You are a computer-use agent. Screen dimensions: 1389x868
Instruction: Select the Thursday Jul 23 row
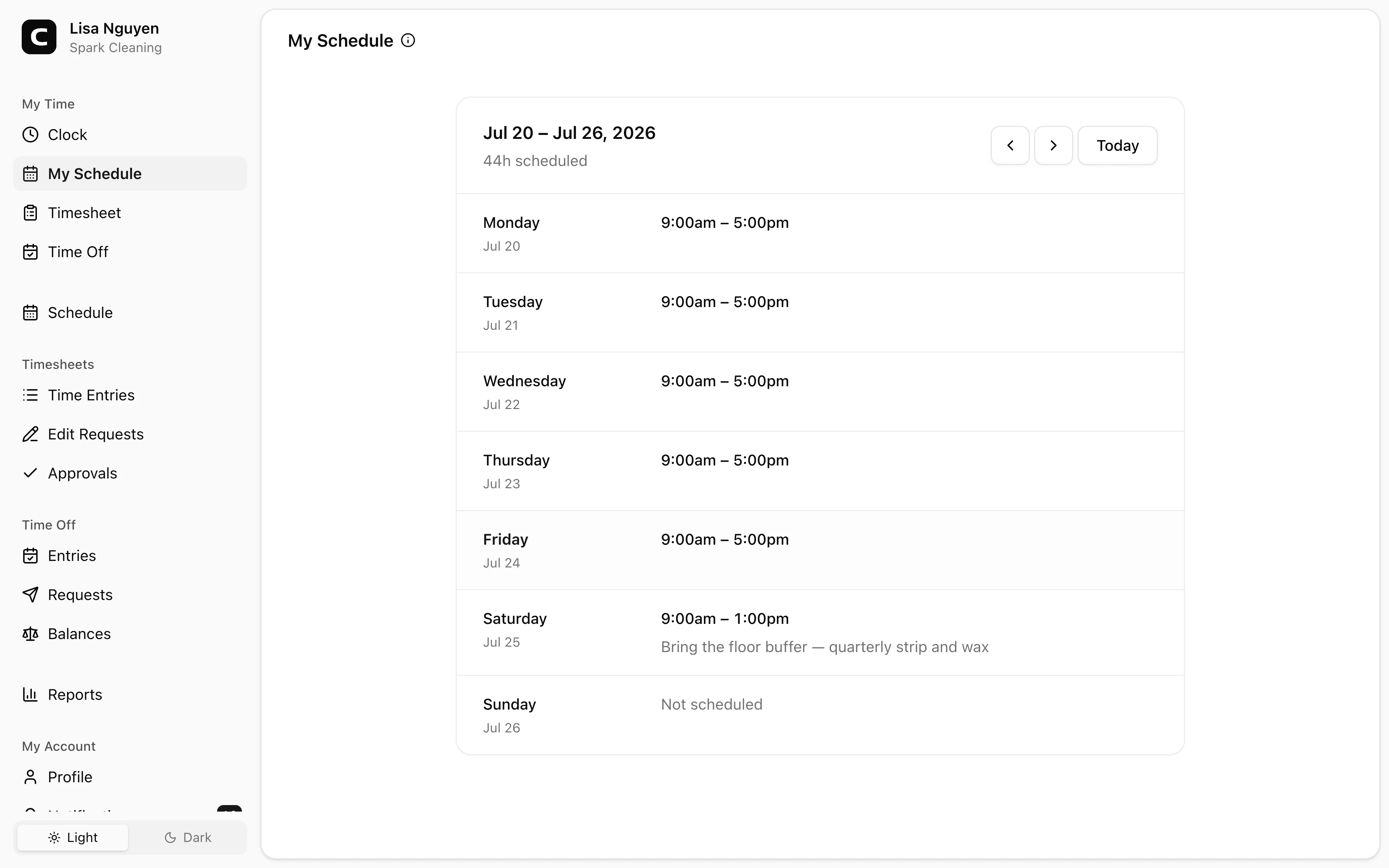tap(820, 471)
